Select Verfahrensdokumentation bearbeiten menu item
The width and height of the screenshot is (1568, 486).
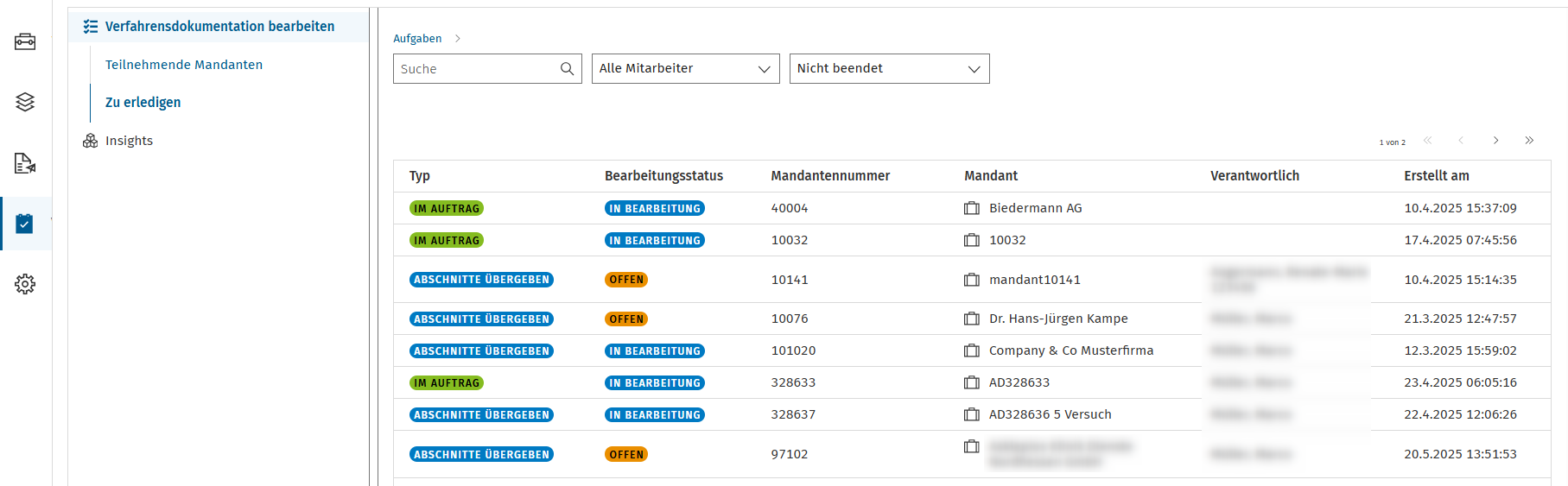click(219, 27)
